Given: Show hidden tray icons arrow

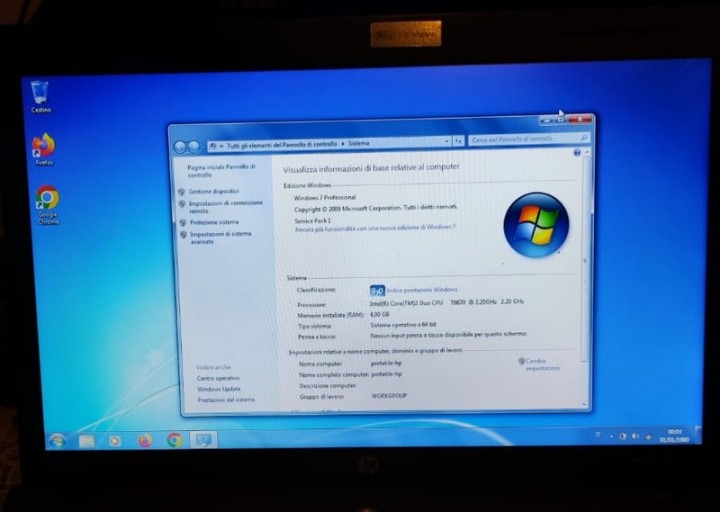Looking at the screenshot, I should pyautogui.click(x=611, y=436).
